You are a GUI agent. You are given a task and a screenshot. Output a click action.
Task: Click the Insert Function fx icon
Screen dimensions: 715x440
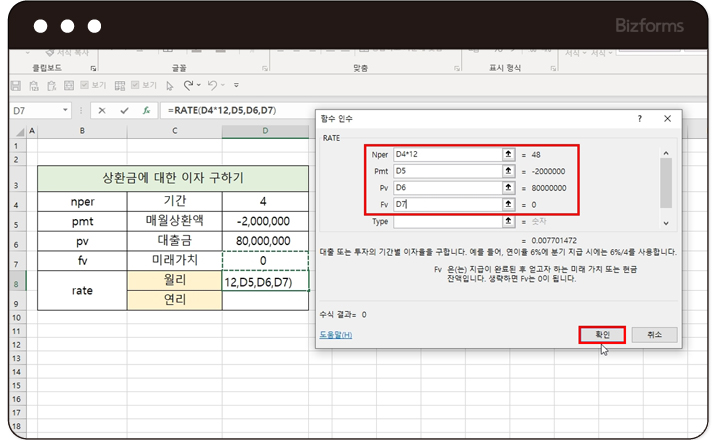pyautogui.click(x=146, y=110)
